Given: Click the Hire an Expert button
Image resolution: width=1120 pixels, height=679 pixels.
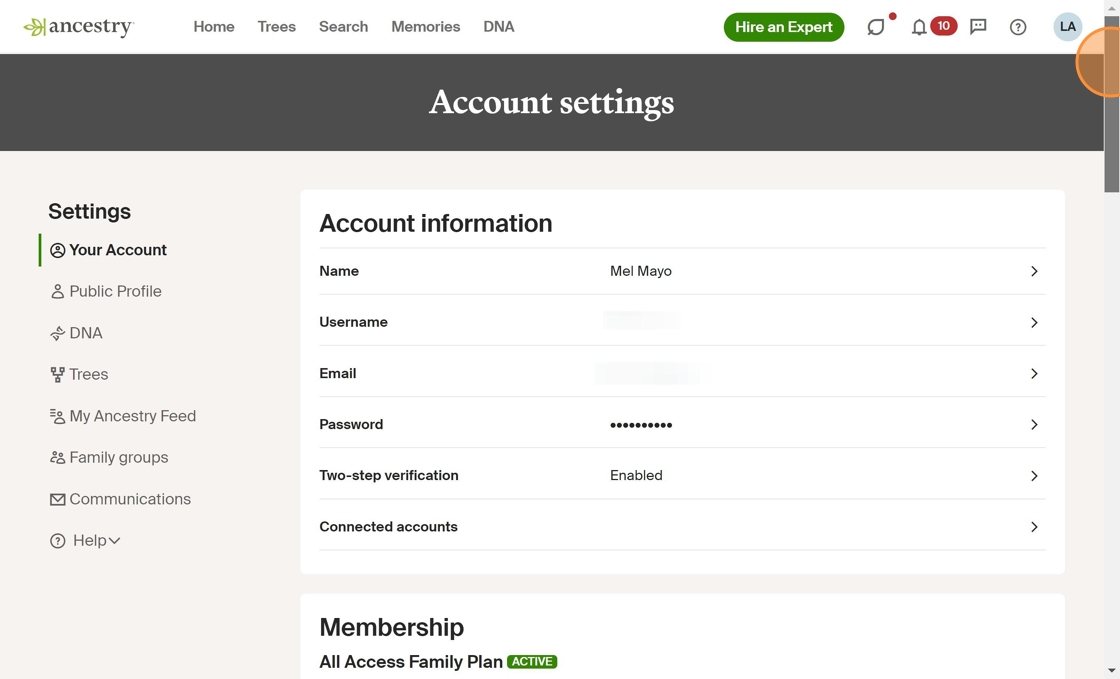Looking at the screenshot, I should pos(784,27).
